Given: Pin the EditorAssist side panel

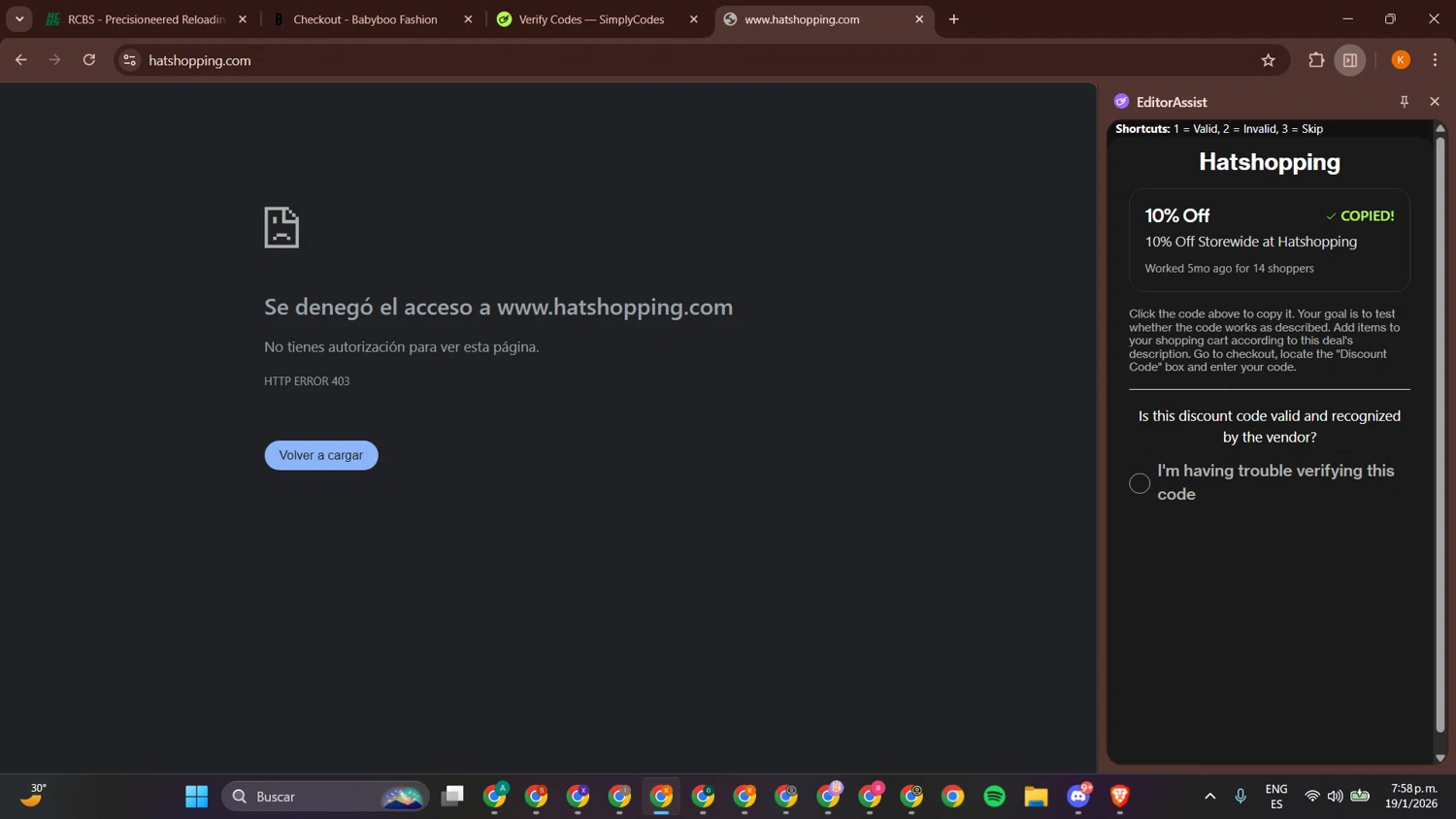Looking at the screenshot, I should point(1404,102).
